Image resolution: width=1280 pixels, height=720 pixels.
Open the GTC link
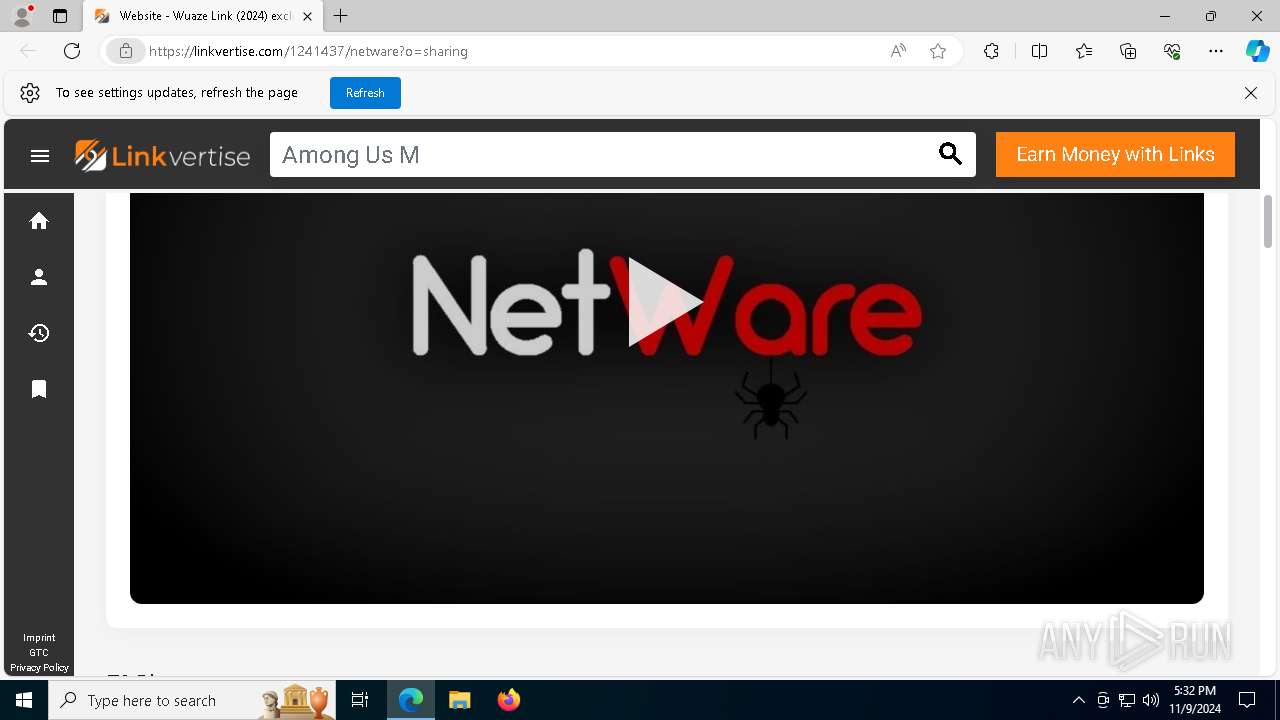39,653
